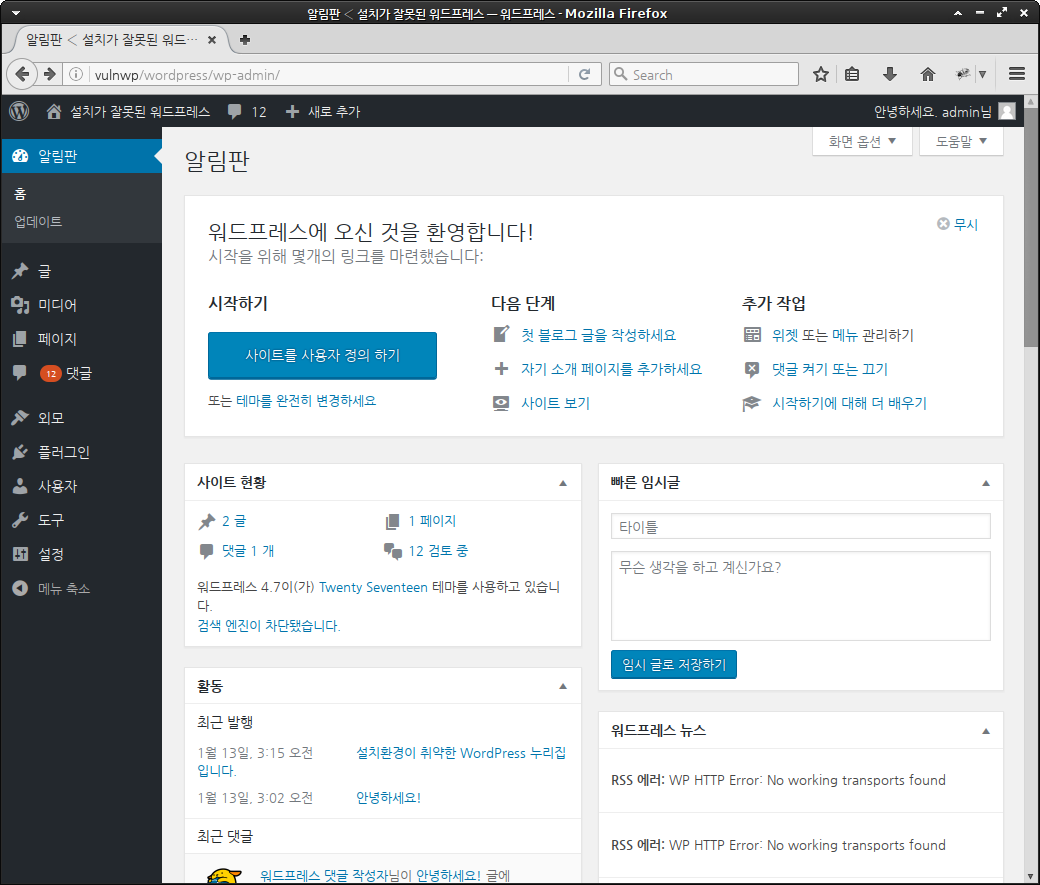Open 미디어 media menu in sidebar
The width and height of the screenshot is (1040, 885).
(81, 305)
